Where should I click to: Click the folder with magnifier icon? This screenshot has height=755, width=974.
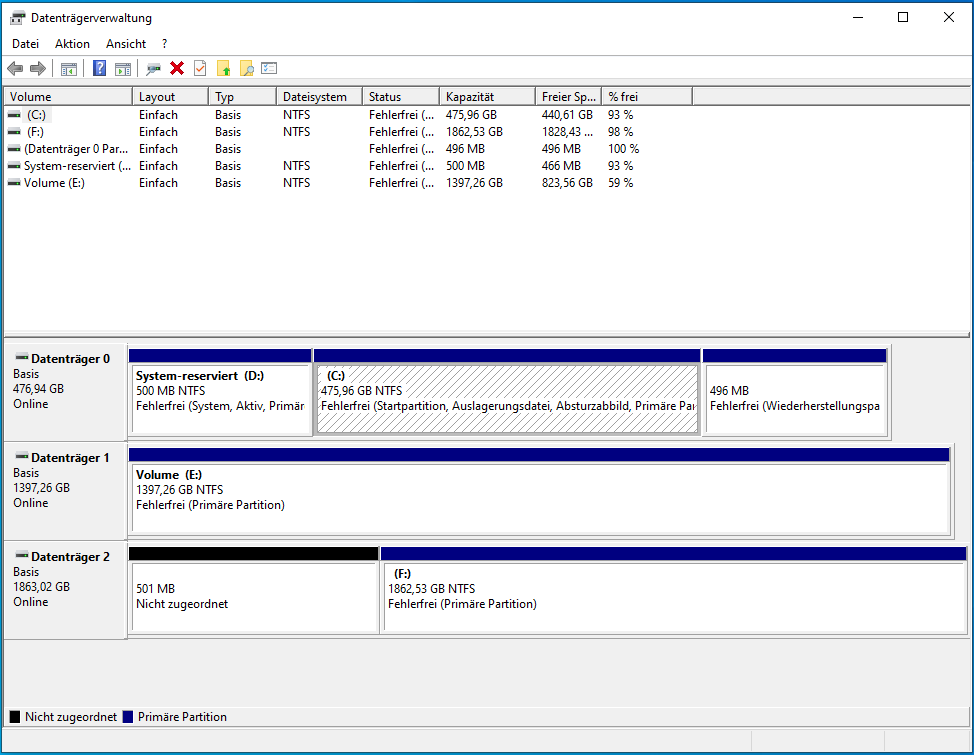coord(247,68)
